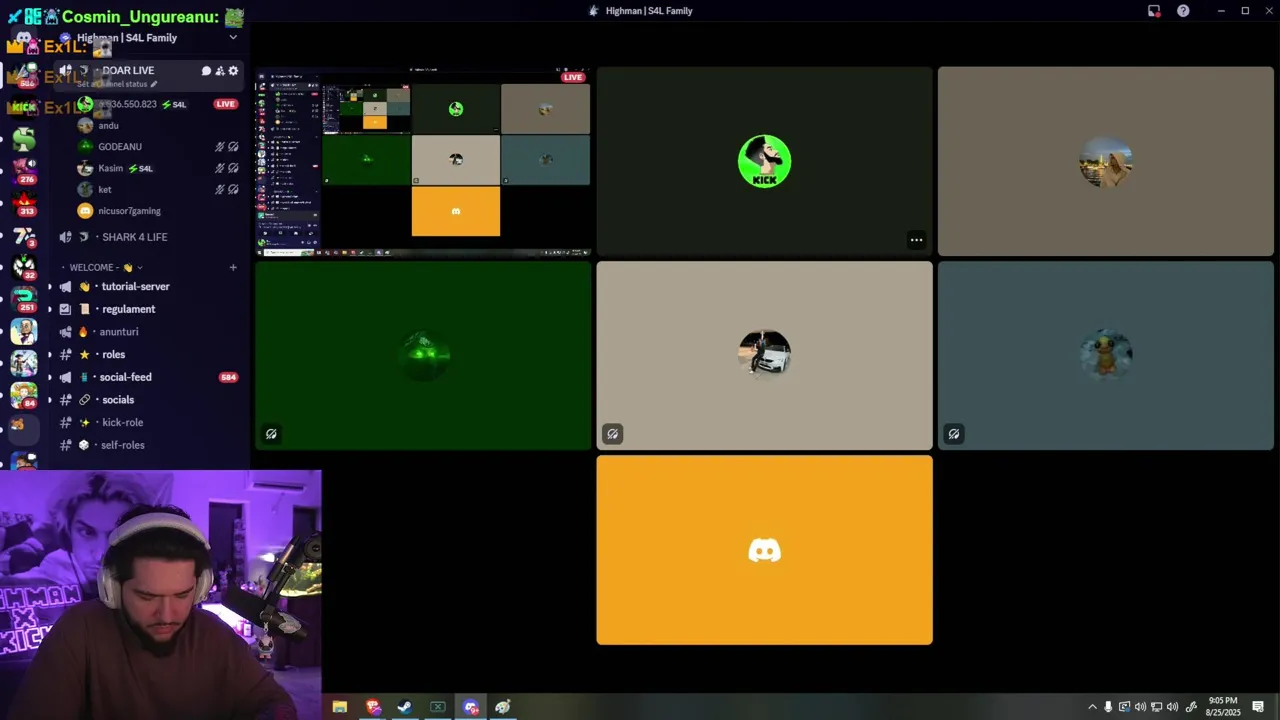The image size is (1280, 720).
Task: Select user Kasim in the voice channel
Action: coord(110,168)
